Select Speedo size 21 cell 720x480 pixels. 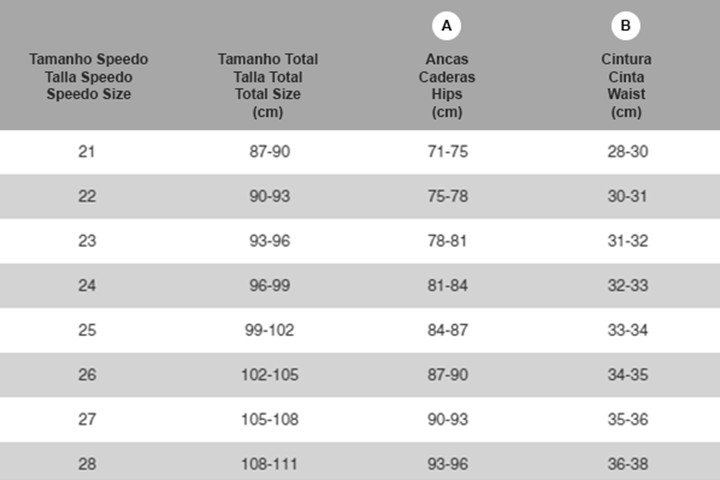coord(87,152)
